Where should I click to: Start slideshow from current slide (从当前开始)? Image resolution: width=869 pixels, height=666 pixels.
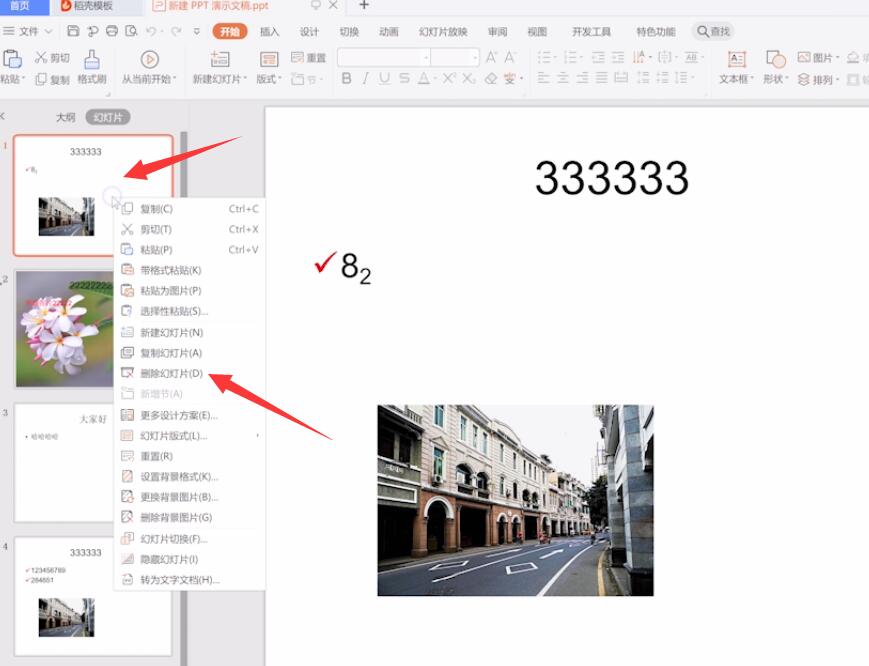(149, 67)
